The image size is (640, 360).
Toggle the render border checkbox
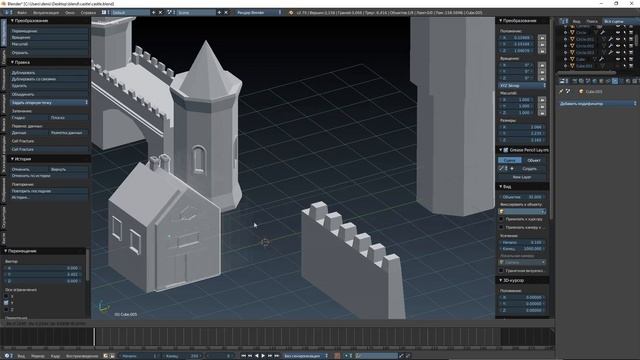[x=502, y=271]
